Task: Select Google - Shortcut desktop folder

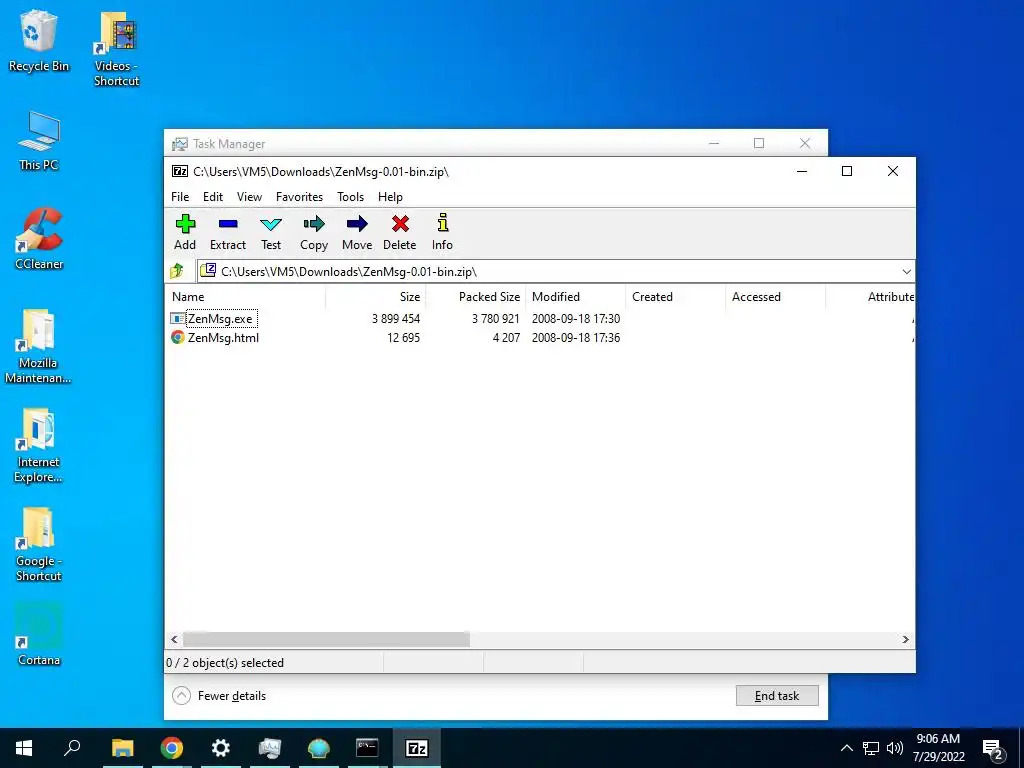Action: tap(38, 545)
